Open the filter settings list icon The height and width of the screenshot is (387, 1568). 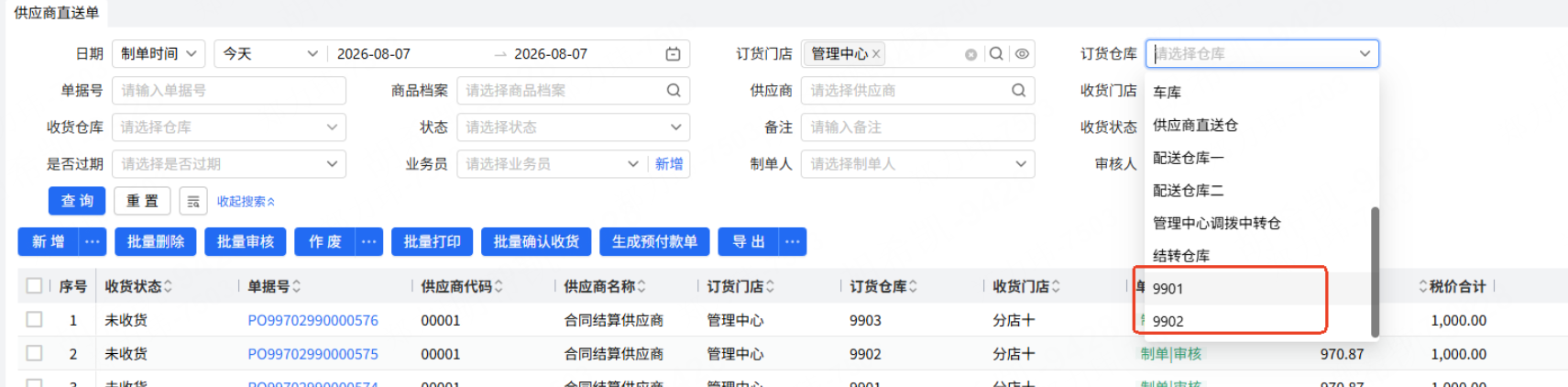[x=193, y=201]
